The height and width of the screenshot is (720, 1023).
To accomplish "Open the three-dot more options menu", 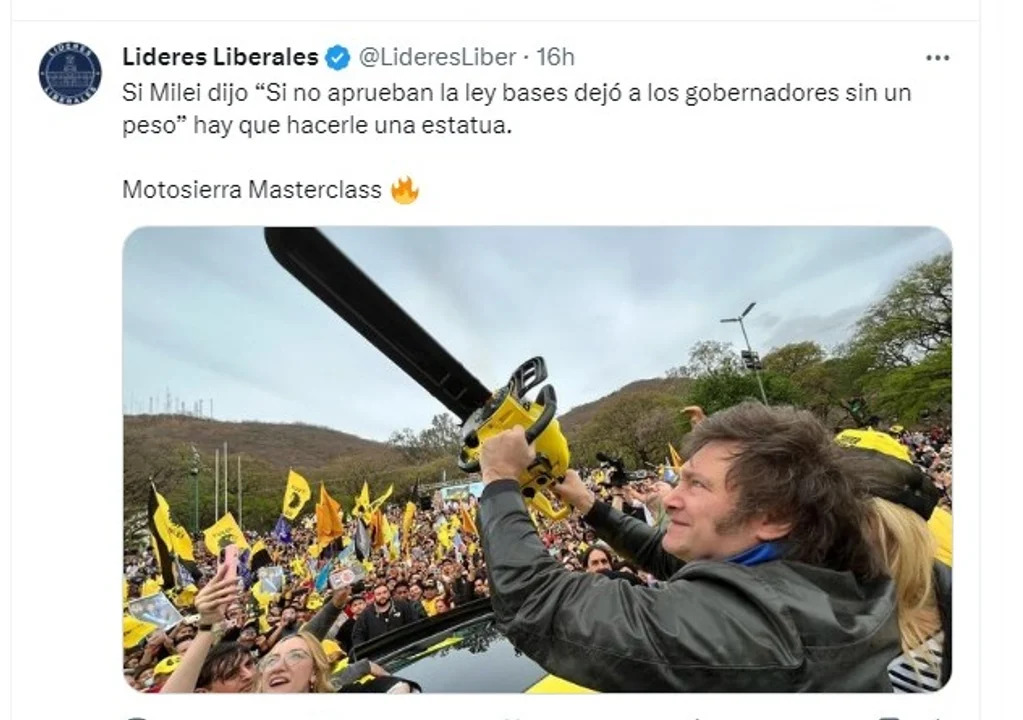I will point(938,58).
